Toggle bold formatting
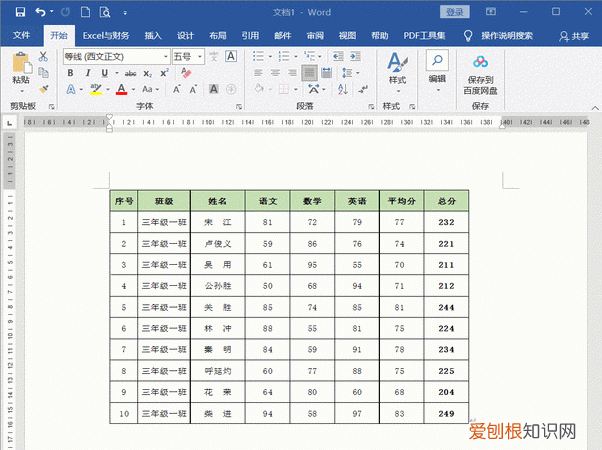The width and height of the screenshot is (602, 450). click(x=70, y=73)
